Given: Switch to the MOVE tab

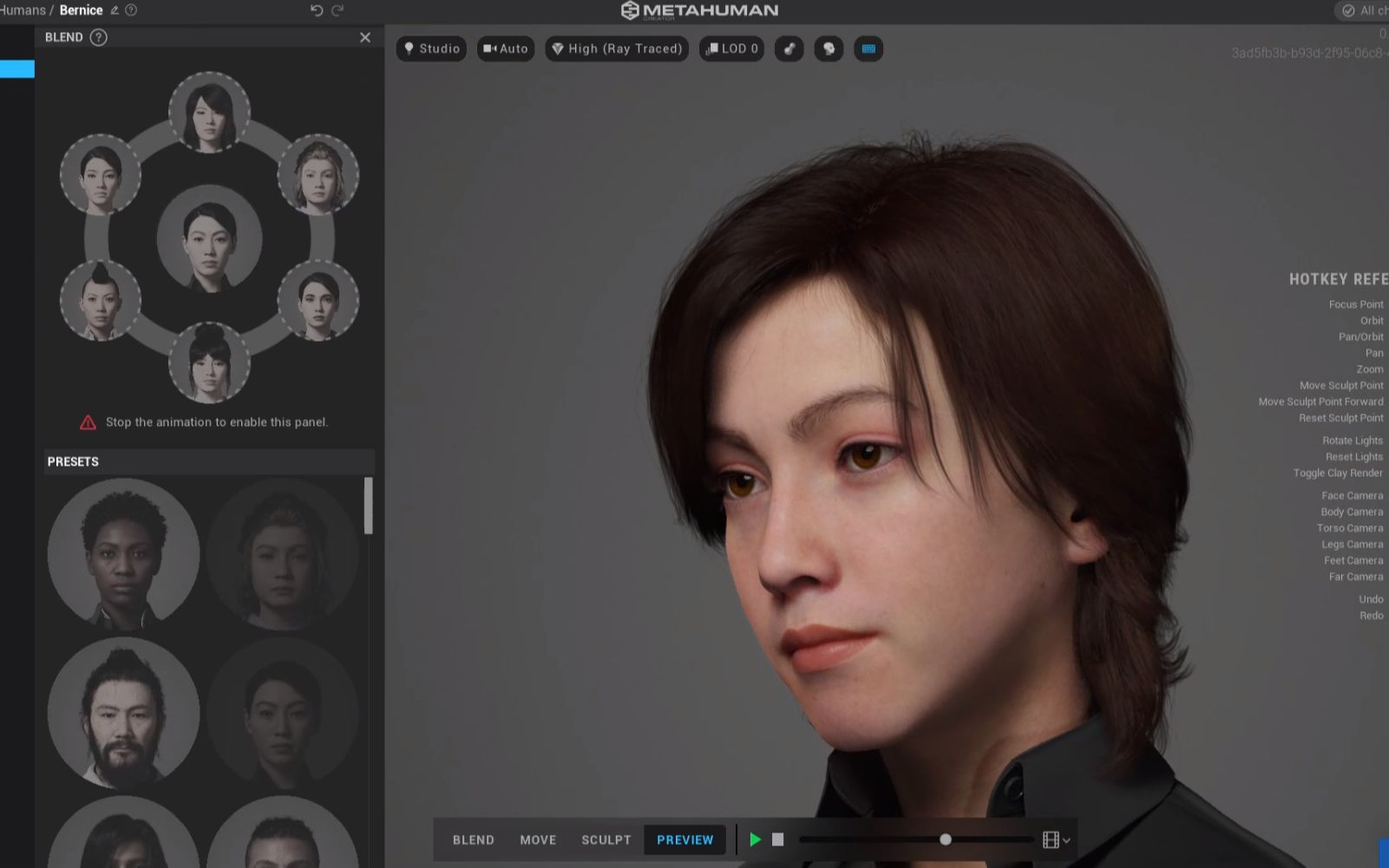Looking at the screenshot, I should tap(538, 839).
